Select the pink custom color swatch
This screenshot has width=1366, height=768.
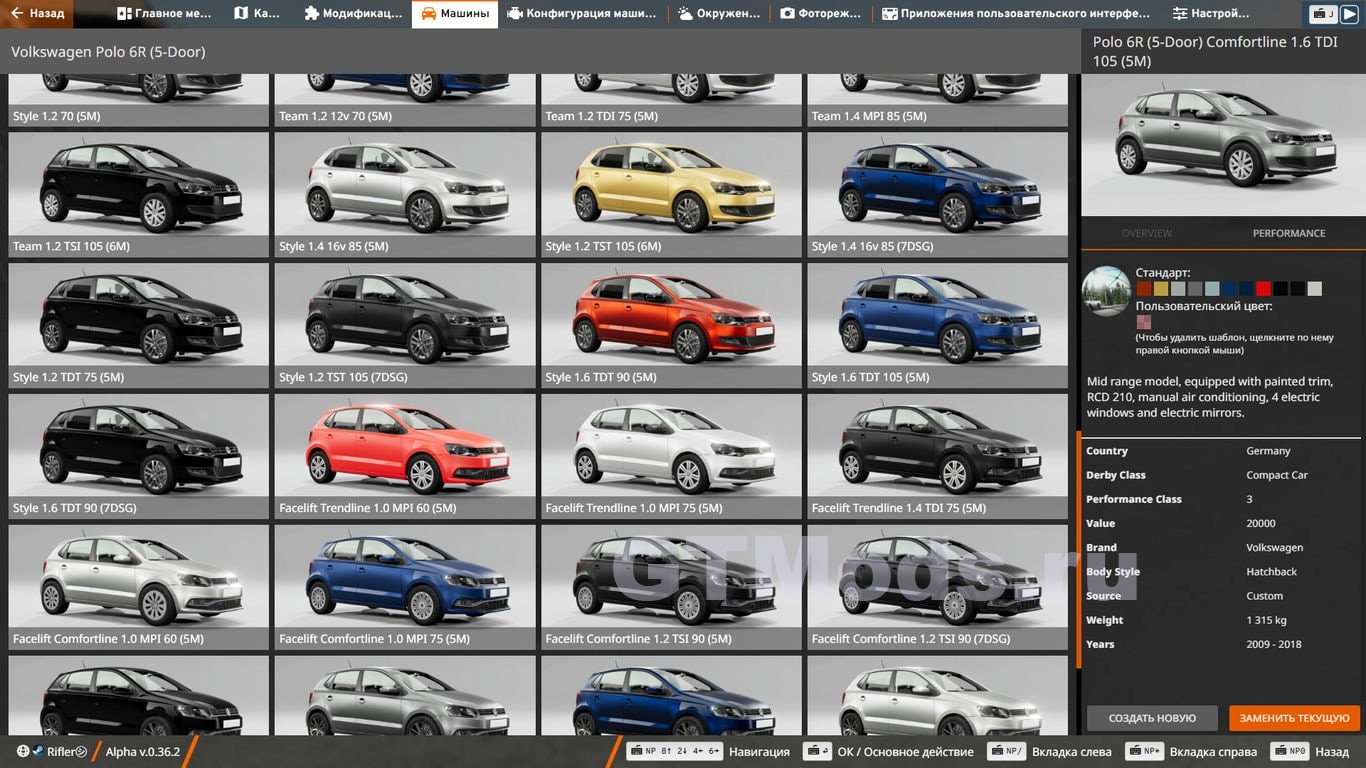click(x=1144, y=322)
